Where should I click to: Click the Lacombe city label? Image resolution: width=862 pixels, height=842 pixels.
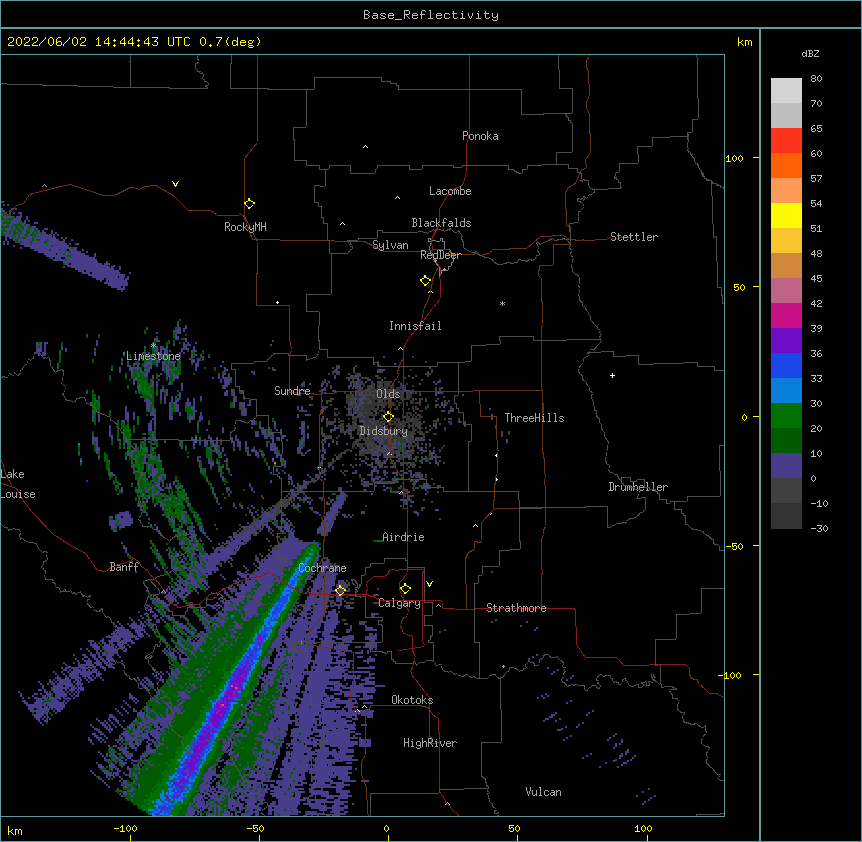450,191
